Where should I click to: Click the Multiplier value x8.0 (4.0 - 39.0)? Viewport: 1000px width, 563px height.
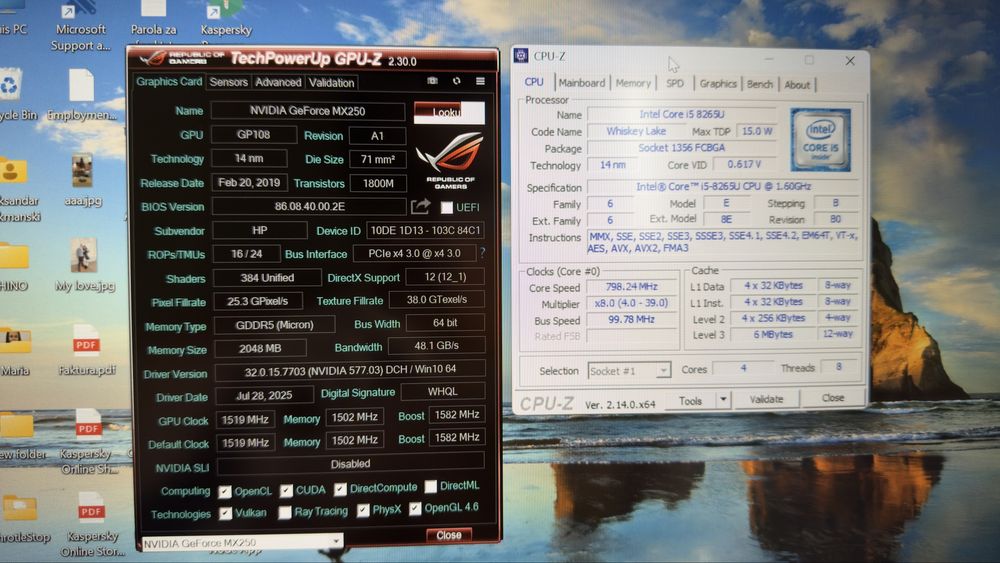[631, 303]
